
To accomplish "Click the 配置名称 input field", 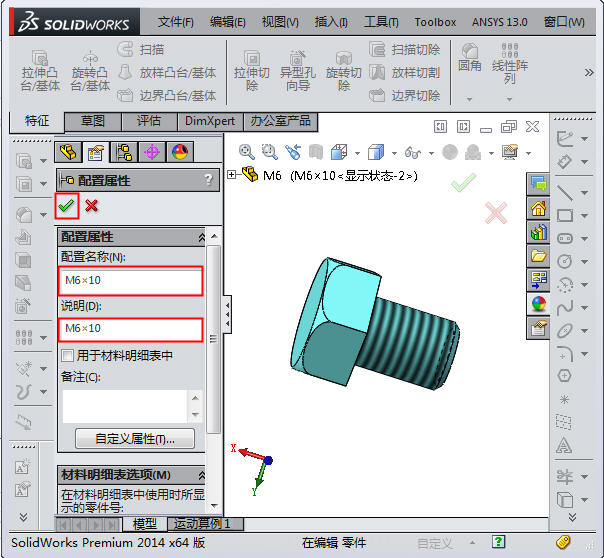I will tap(132, 280).
